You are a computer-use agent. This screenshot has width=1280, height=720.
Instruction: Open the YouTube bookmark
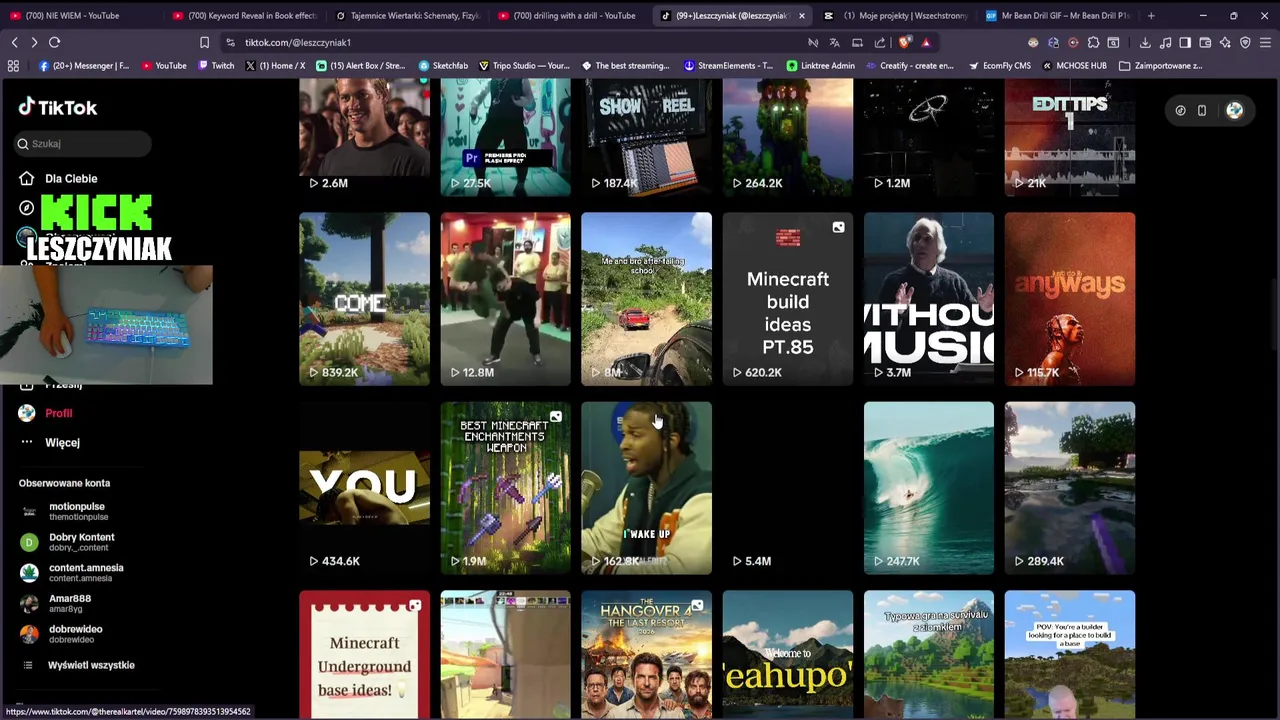coord(164,65)
